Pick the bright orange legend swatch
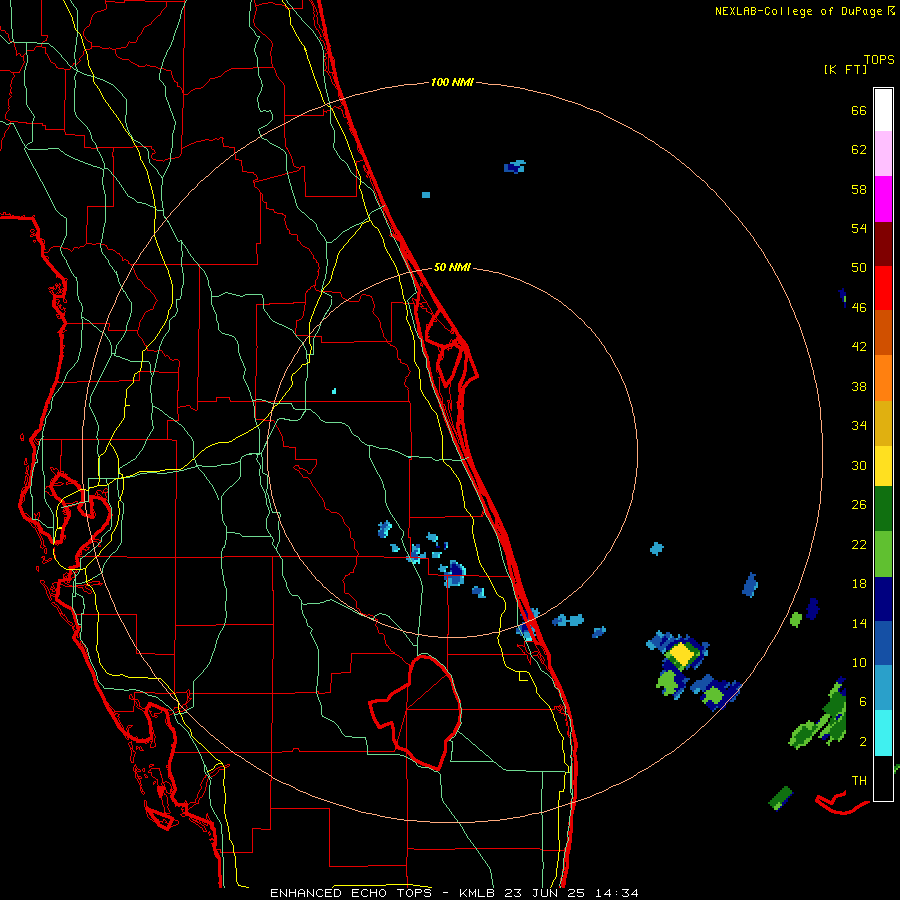Image resolution: width=900 pixels, height=900 pixels. click(x=883, y=378)
